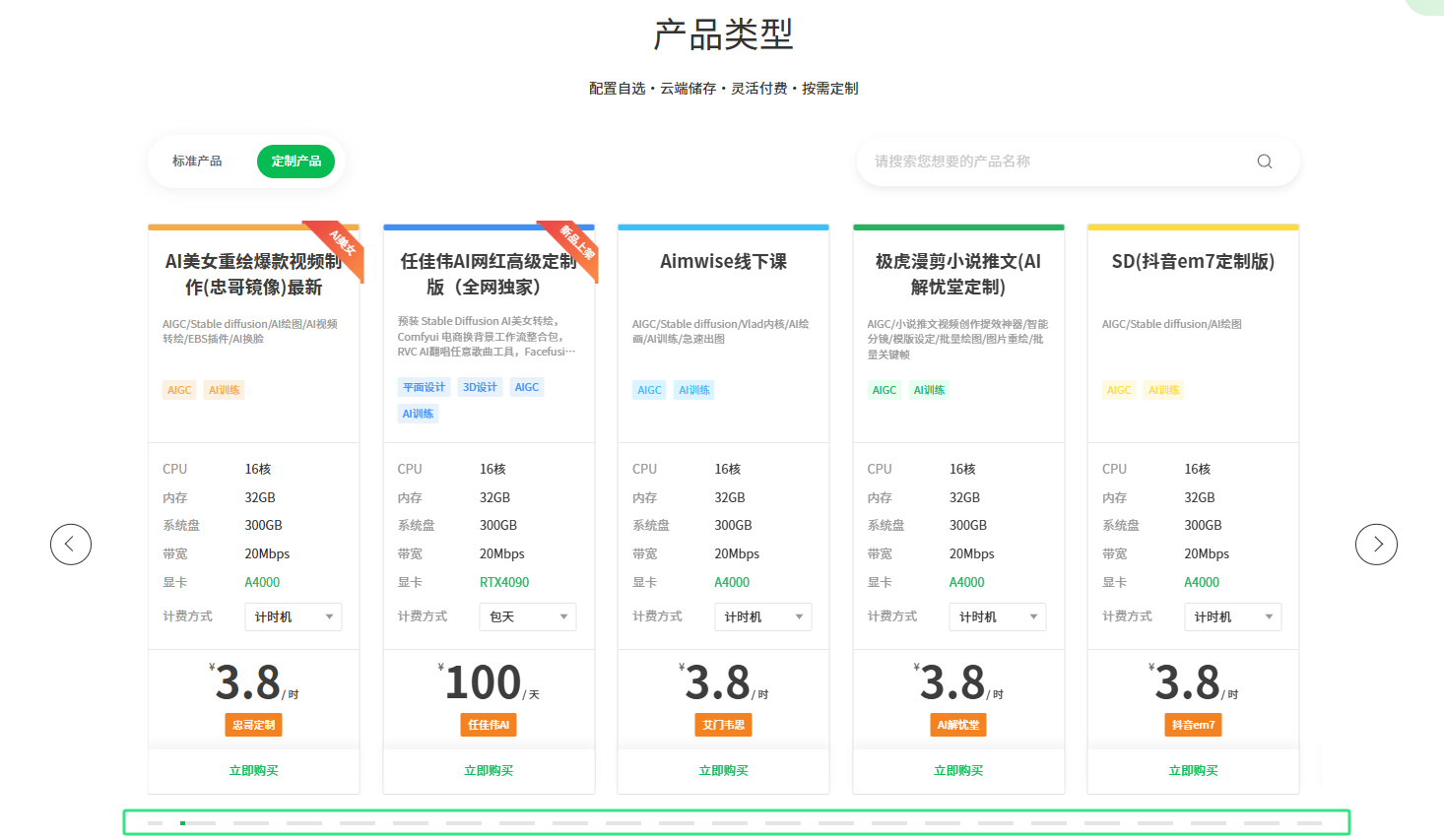Click the A4000 value on AI美女重绘 card
The height and width of the screenshot is (840, 1444).
pos(262,582)
